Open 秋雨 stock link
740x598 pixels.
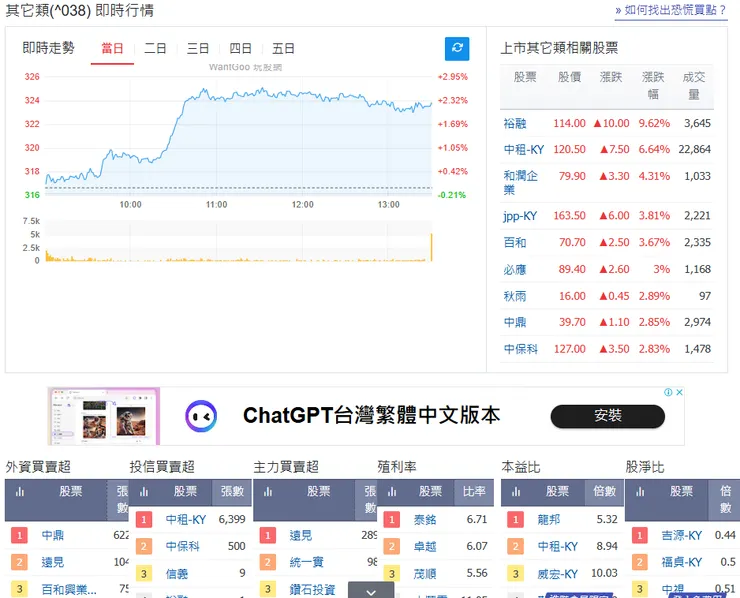pos(515,296)
